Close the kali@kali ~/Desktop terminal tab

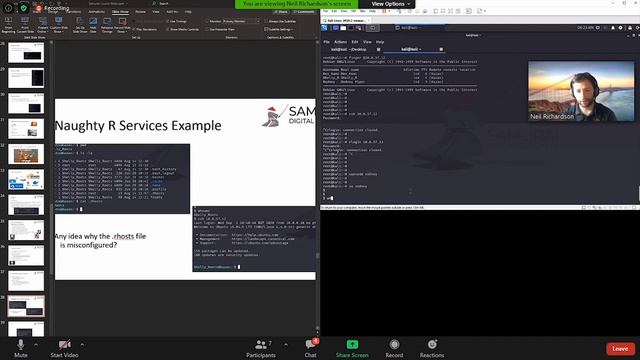point(378,49)
